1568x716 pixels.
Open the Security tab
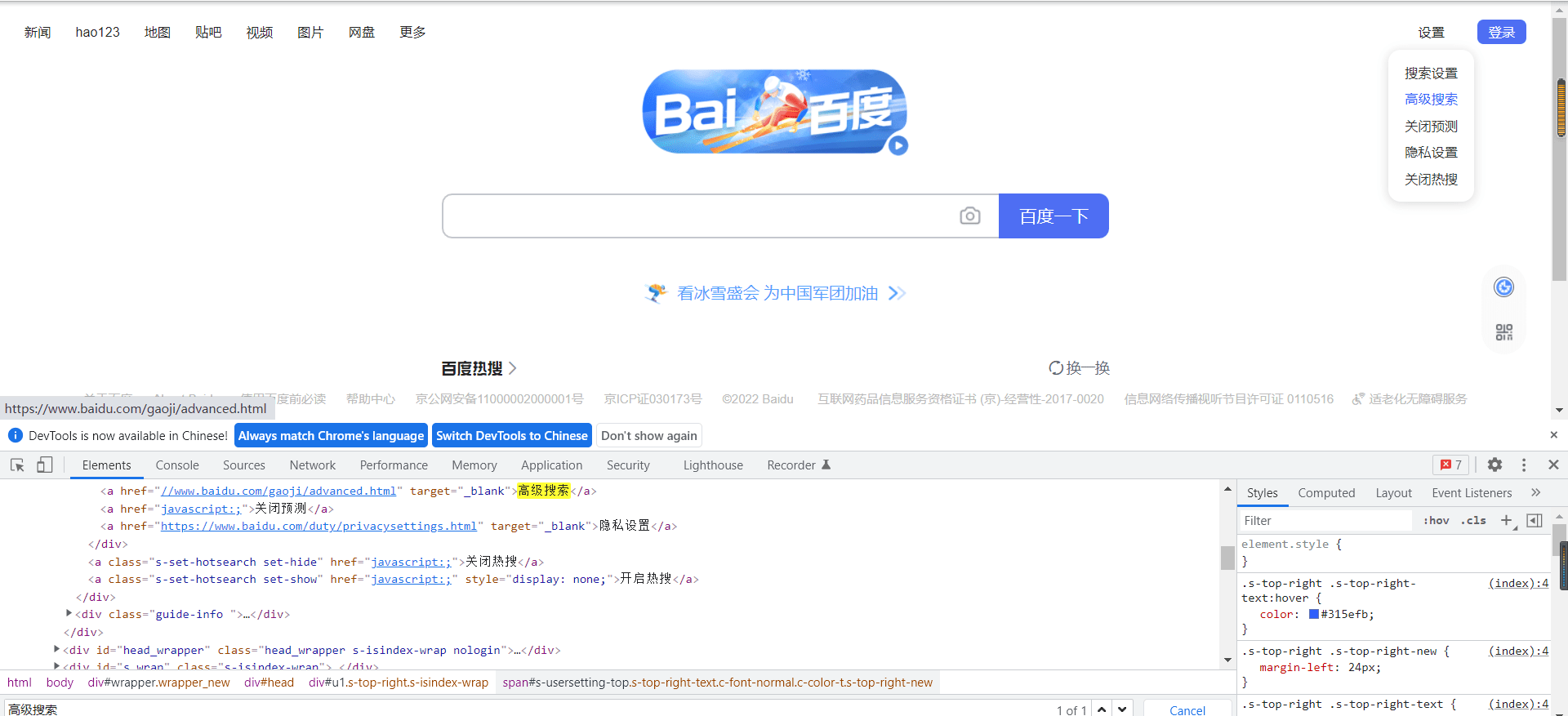pos(628,465)
